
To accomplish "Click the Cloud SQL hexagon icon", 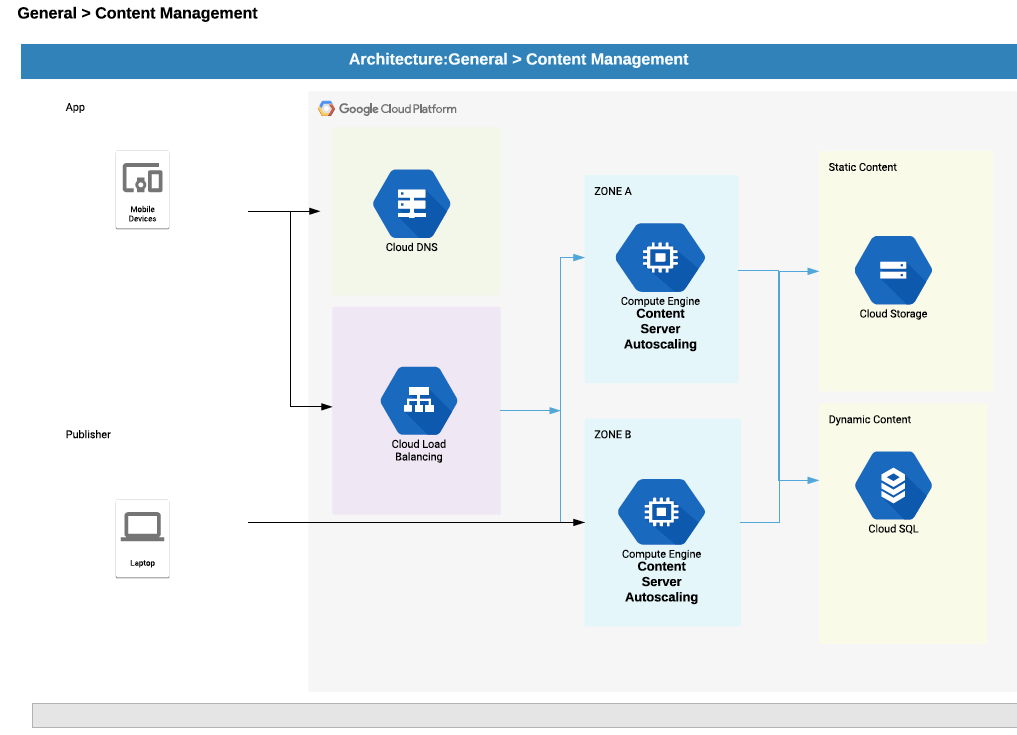I will [893, 485].
